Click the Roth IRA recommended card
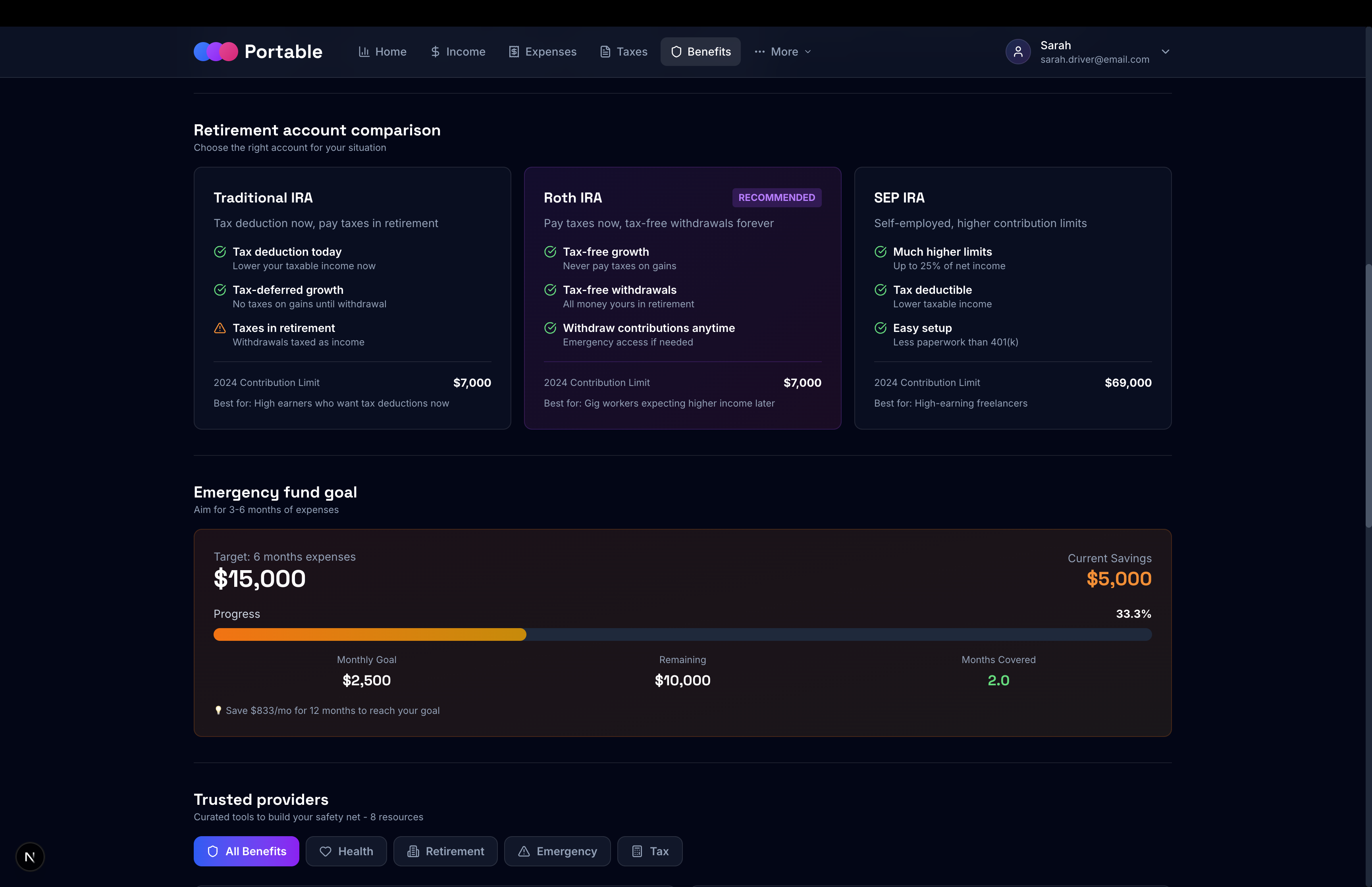1372x887 pixels. point(682,298)
